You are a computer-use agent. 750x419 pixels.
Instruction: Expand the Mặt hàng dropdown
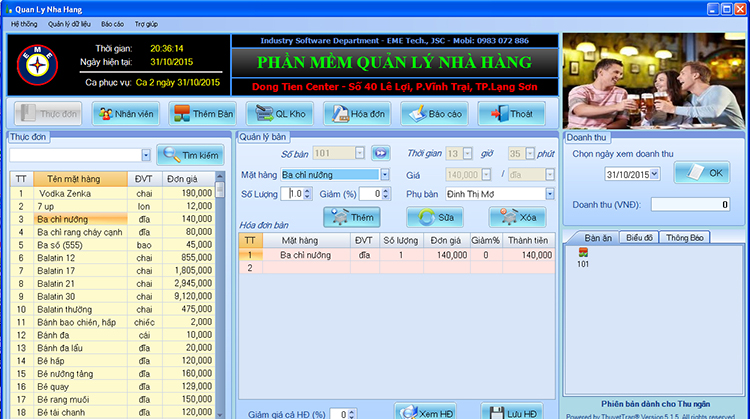pyautogui.click(x=386, y=174)
